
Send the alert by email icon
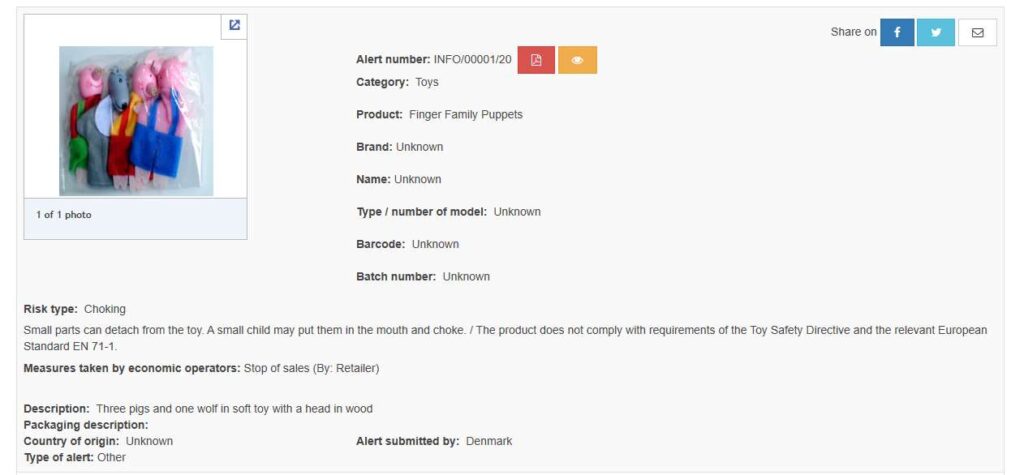[x=977, y=32]
